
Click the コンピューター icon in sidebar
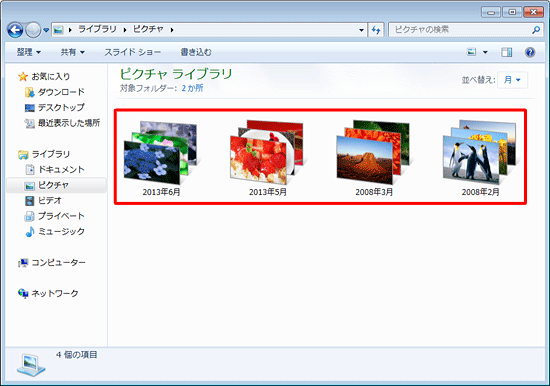click(23, 263)
